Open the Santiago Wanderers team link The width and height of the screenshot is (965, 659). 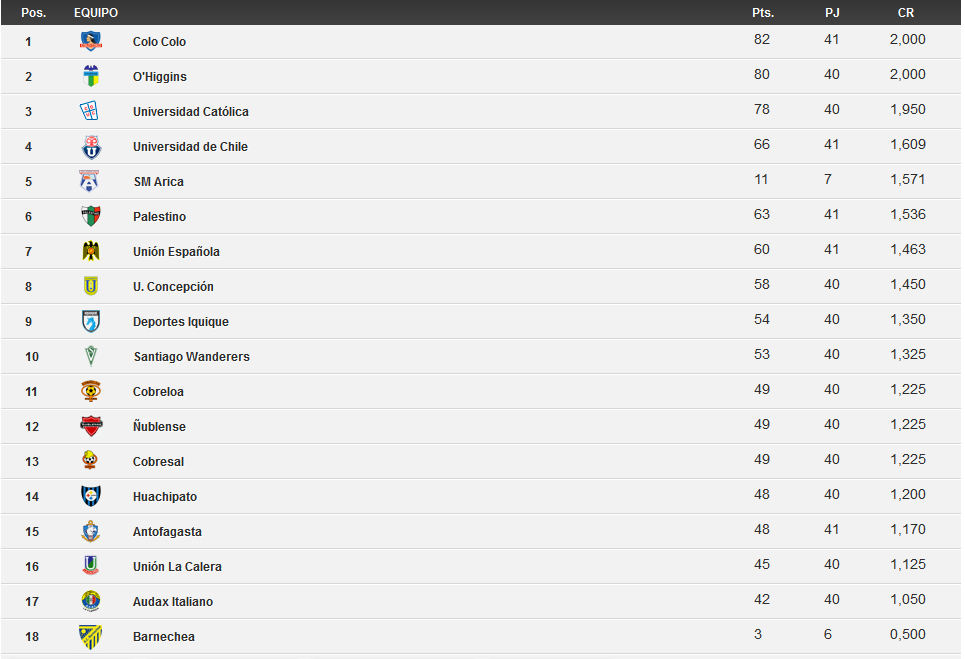[191, 357]
